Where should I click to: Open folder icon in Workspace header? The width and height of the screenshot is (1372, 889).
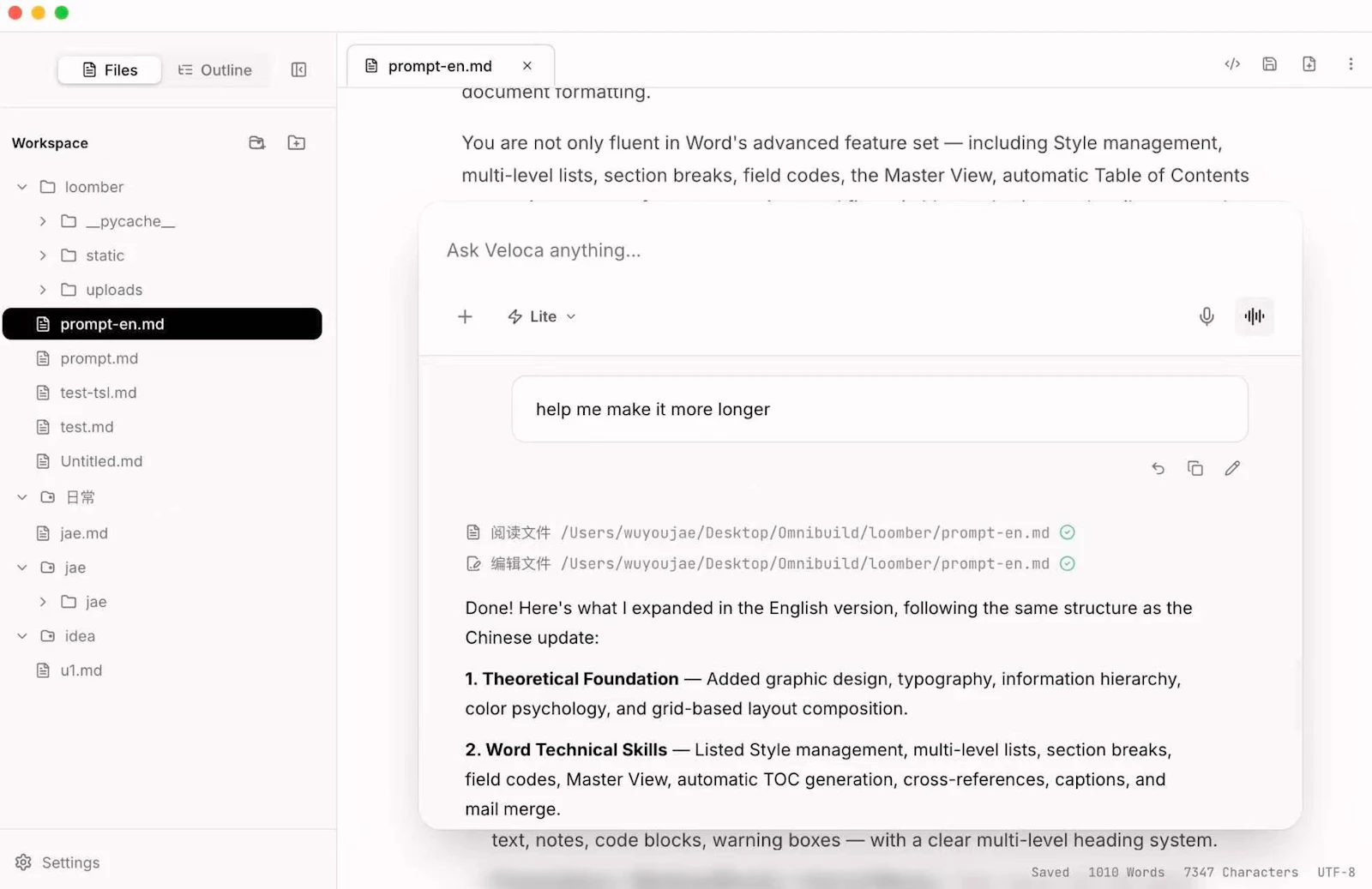257,142
